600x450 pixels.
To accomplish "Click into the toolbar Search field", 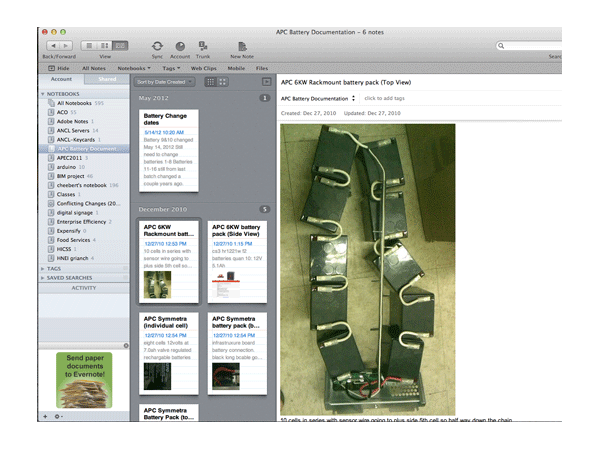I will tap(529, 46).
